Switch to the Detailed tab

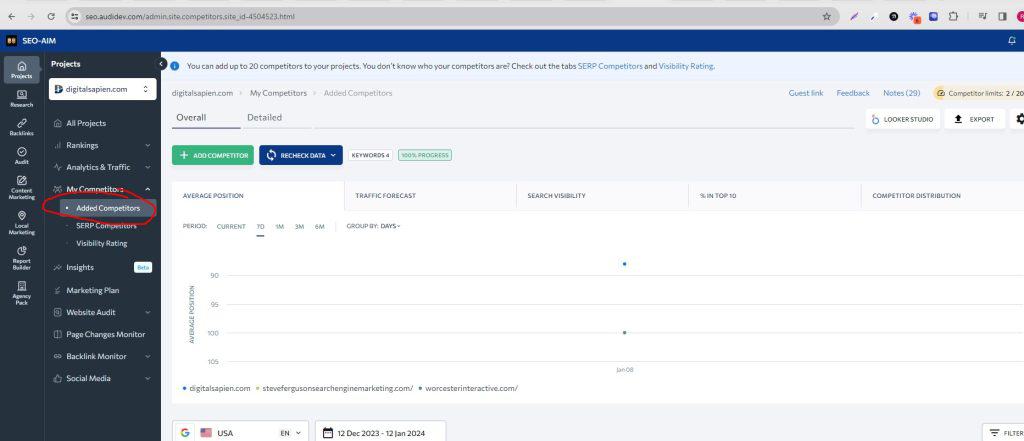coord(264,117)
